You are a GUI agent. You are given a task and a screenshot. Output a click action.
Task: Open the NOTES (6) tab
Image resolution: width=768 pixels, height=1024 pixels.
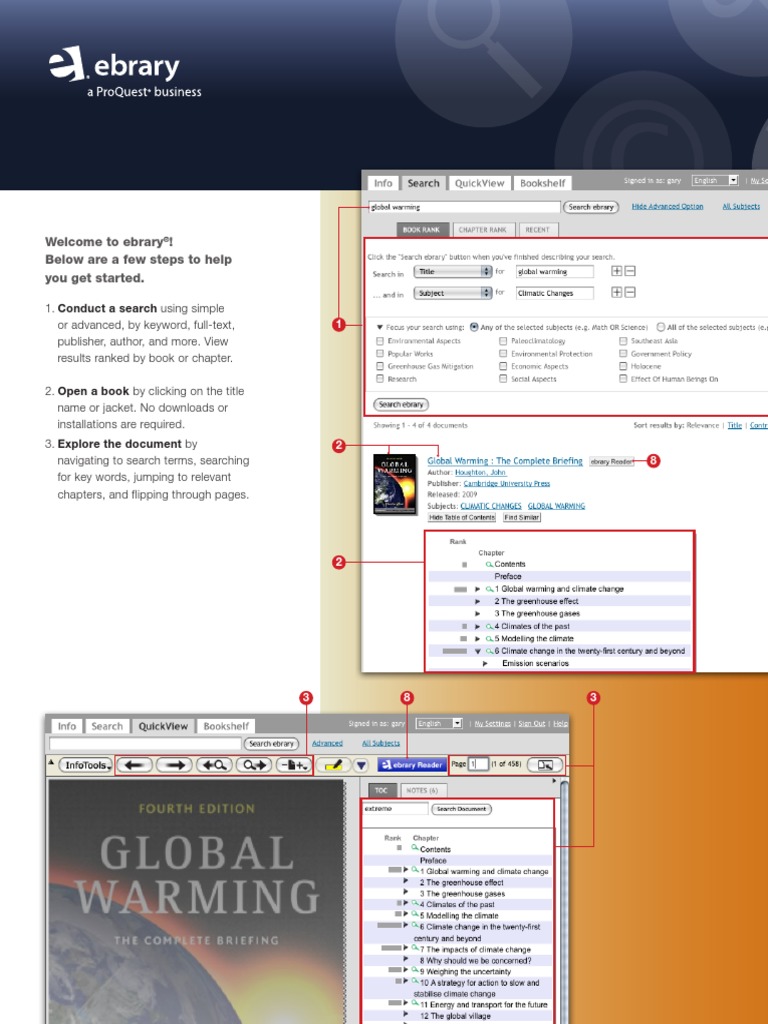coord(423,790)
